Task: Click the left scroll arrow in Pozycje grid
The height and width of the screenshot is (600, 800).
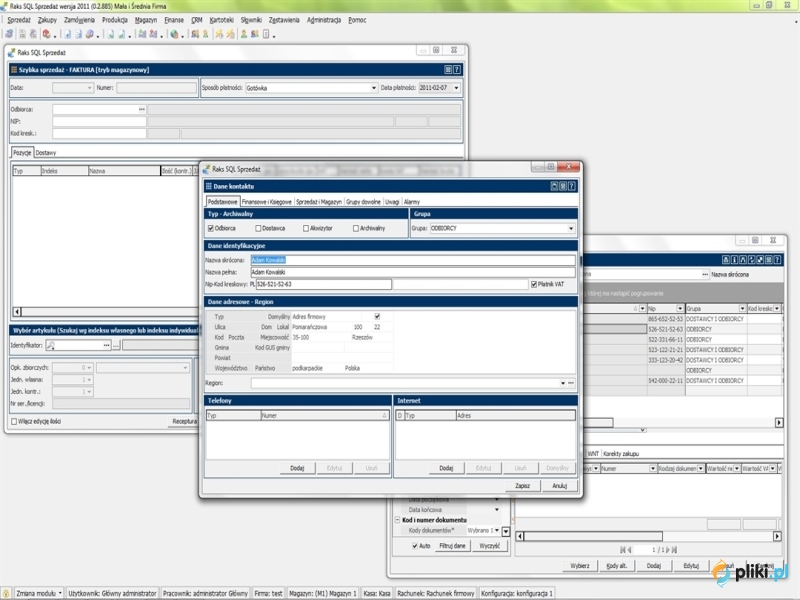Action: coord(17,311)
